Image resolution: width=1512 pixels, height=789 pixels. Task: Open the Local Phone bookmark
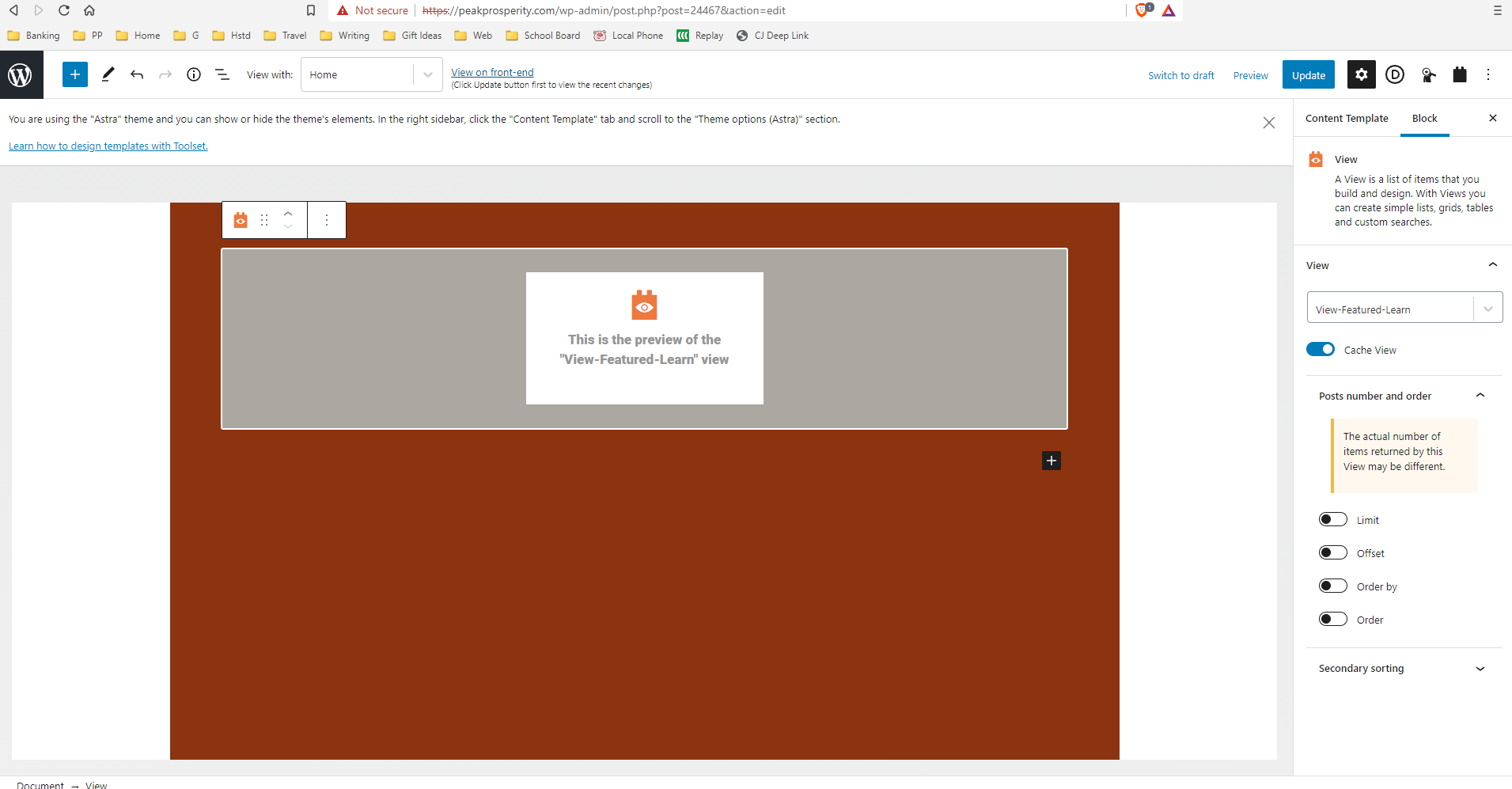coord(629,36)
